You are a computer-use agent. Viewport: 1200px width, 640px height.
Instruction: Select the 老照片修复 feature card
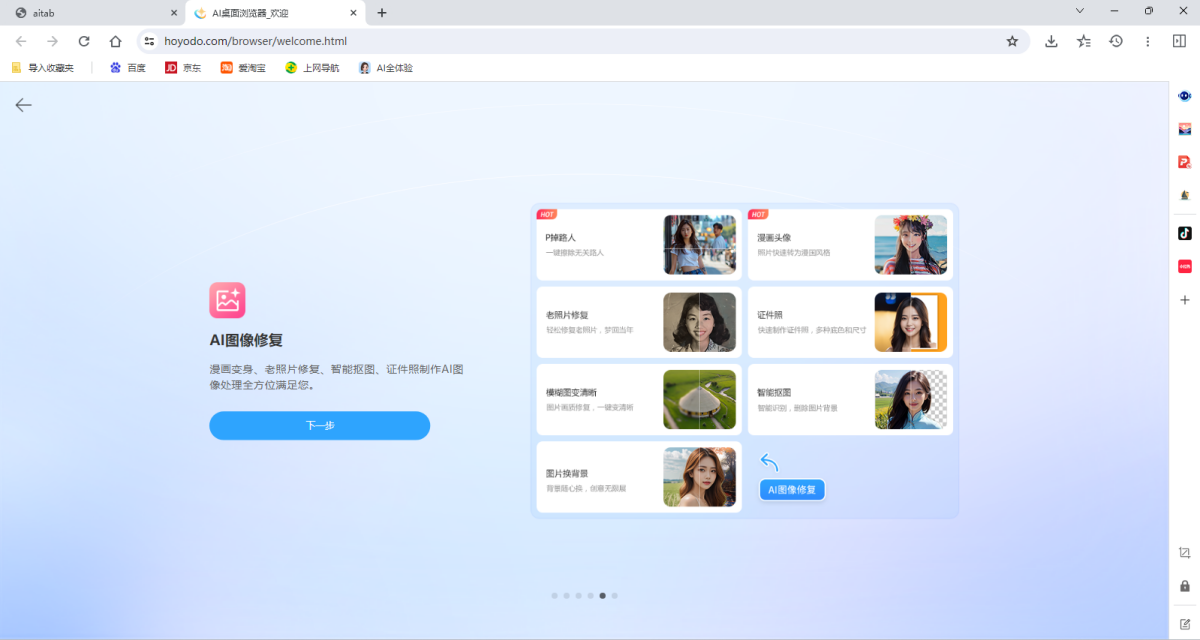pos(639,322)
